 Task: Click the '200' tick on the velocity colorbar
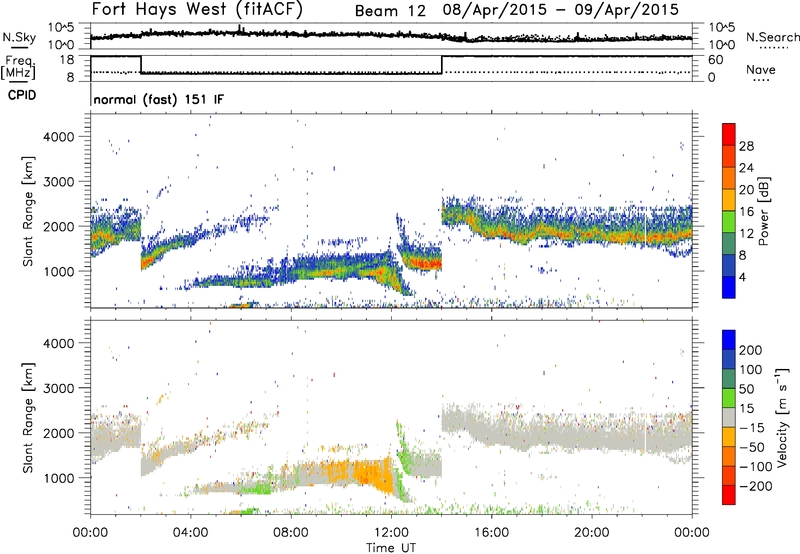click(x=751, y=350)
